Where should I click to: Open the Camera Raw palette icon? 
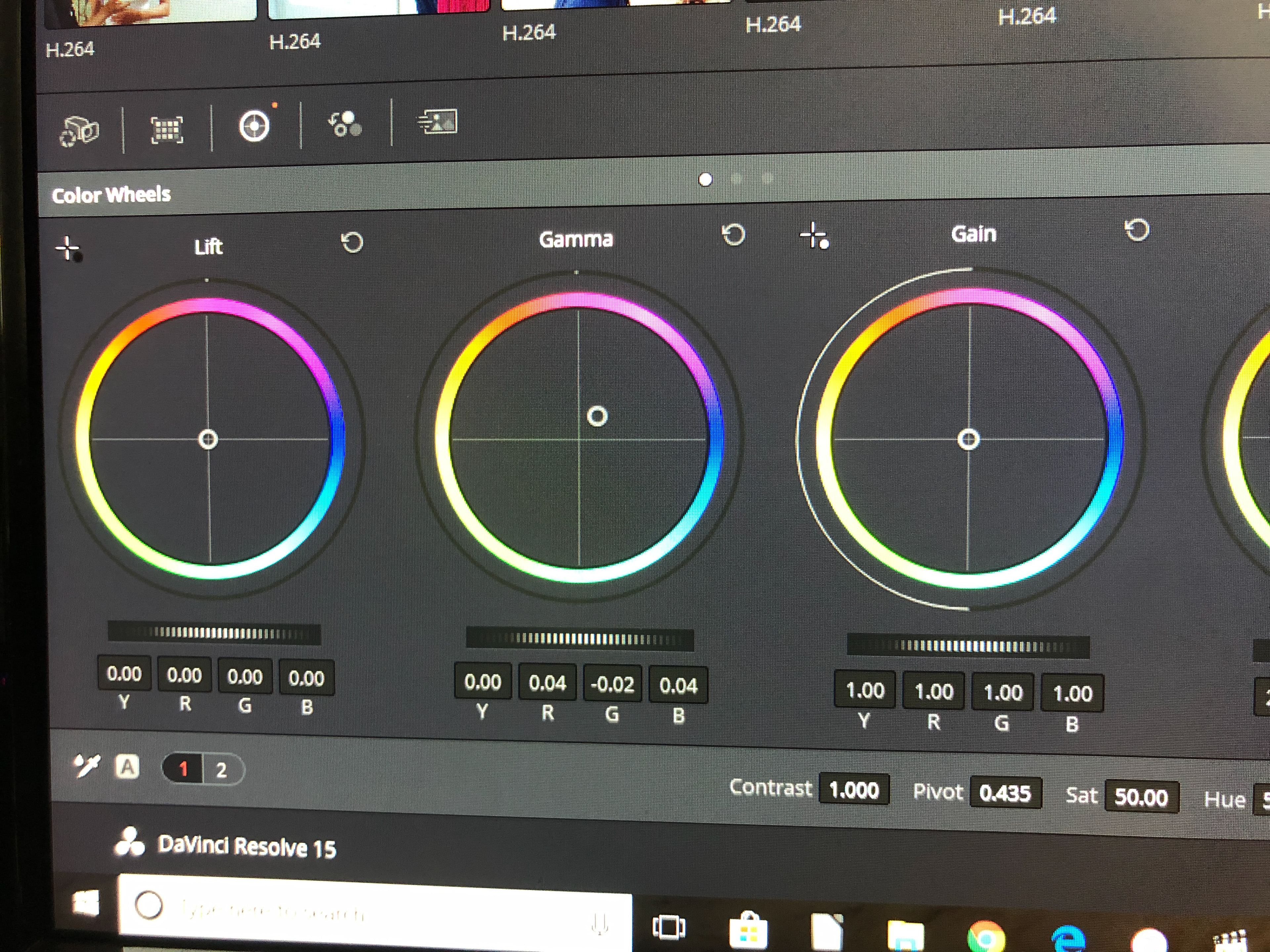tap(79, 131)
